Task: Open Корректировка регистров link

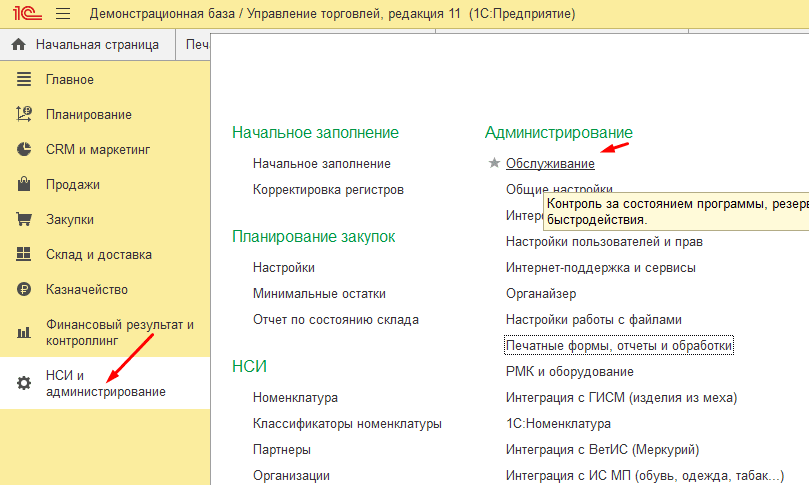Action: (x=328, y=190)
